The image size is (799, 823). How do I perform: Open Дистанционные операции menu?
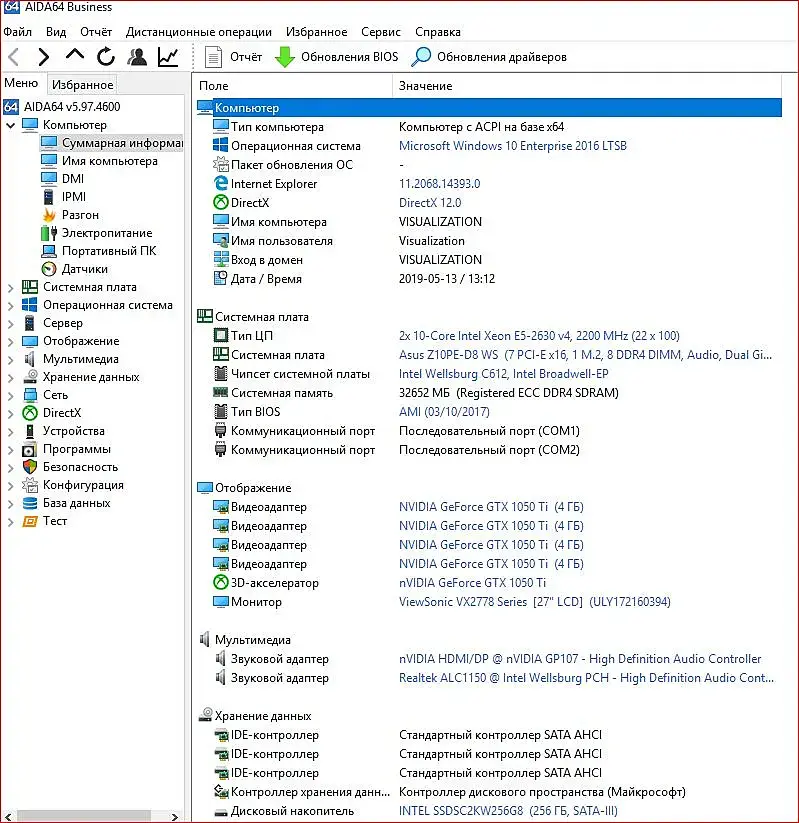click(199, 32)
